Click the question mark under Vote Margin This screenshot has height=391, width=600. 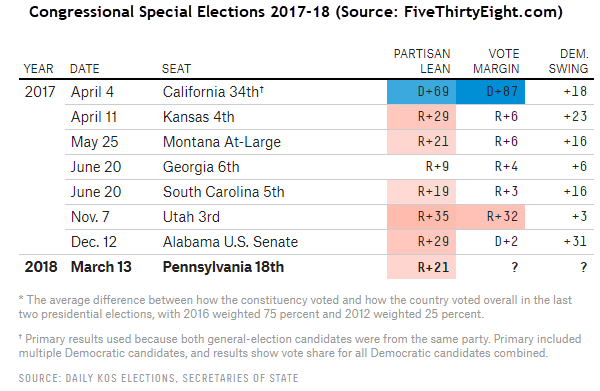(x=515, y=267)
